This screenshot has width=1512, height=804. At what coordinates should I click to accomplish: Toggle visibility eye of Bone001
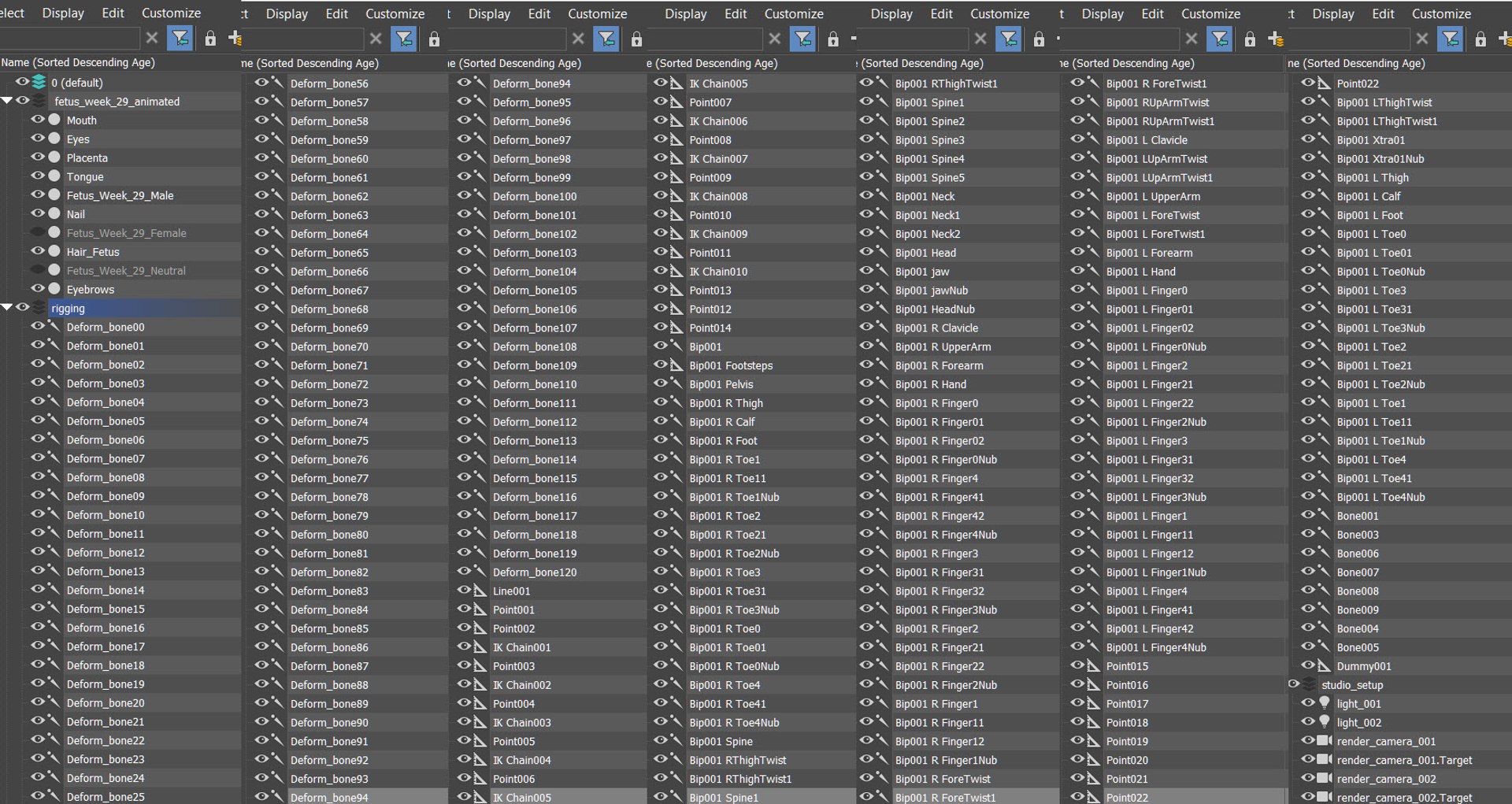point(1308,515)
